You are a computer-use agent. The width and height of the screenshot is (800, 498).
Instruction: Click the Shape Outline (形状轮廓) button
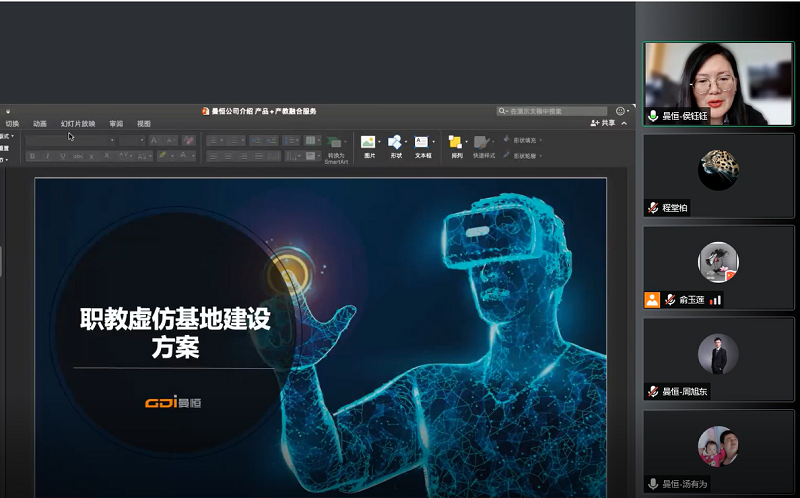[x=524, y=156]
